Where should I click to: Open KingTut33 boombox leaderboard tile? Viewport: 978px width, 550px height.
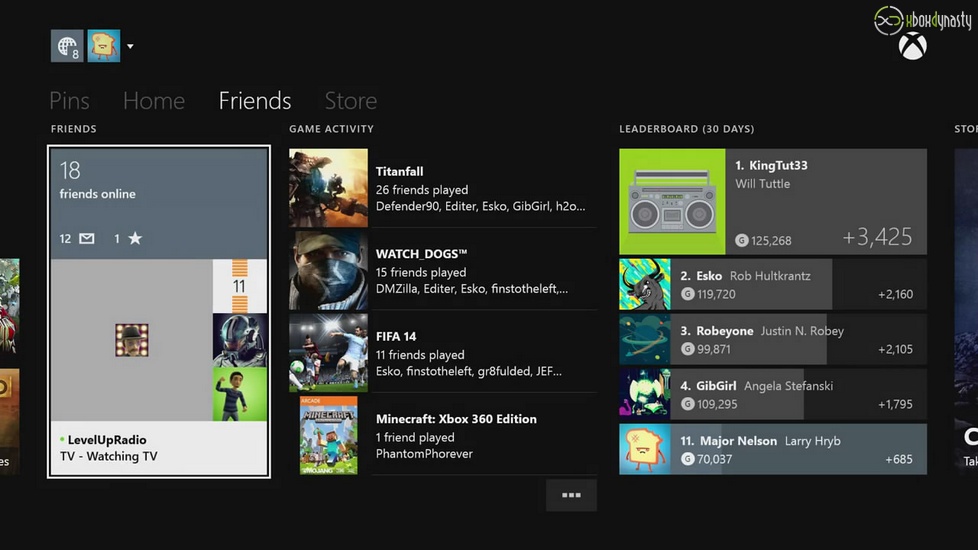tap(672, 202)
